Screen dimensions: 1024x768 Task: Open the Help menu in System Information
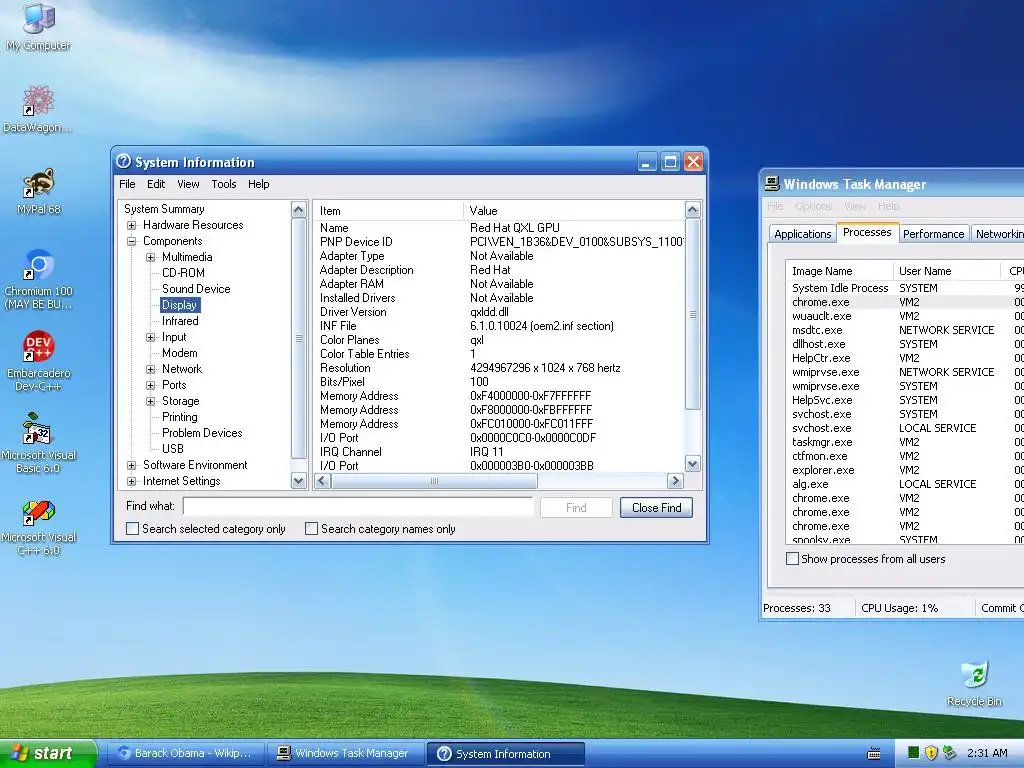coord(259,184)
